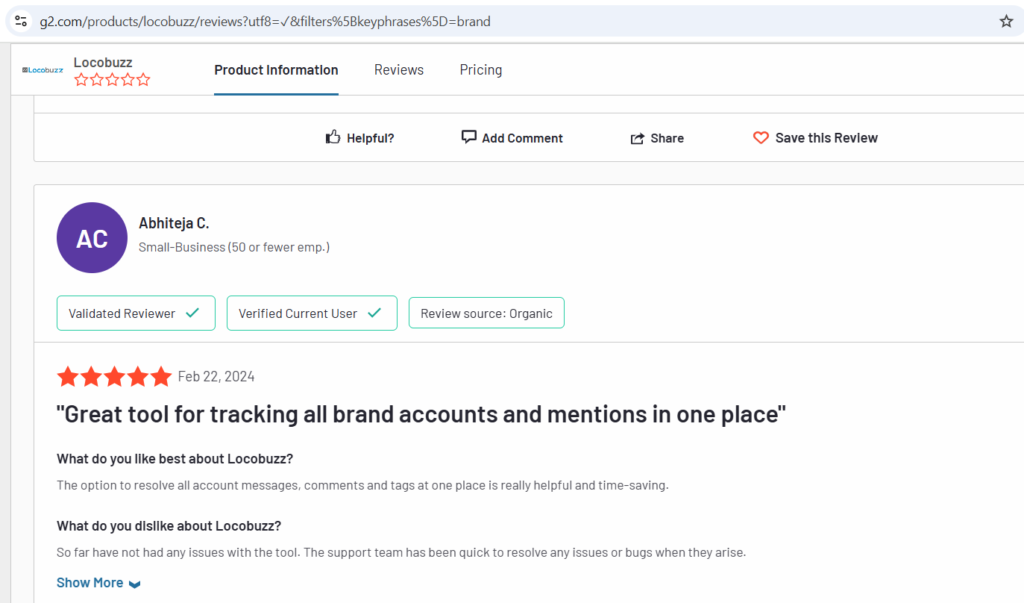
Task: Click the Share arrow icon
Action: 637,139
